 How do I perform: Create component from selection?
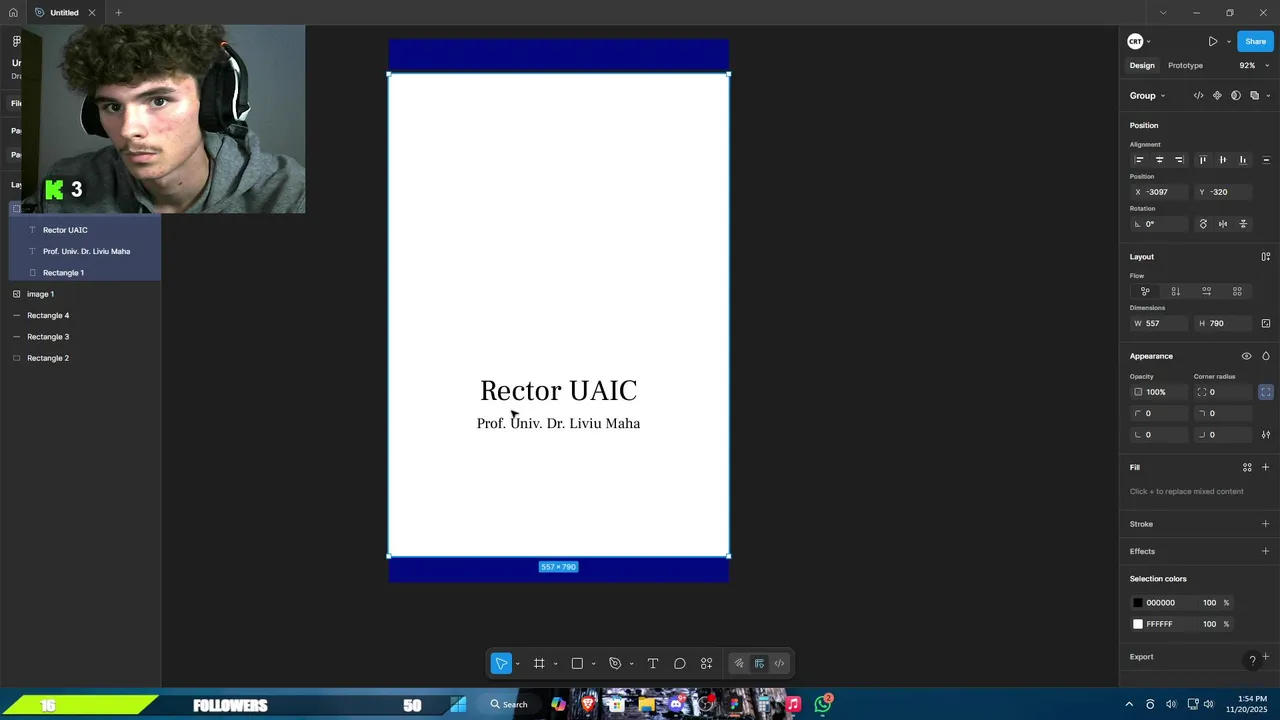click(x=1217, y=96)
